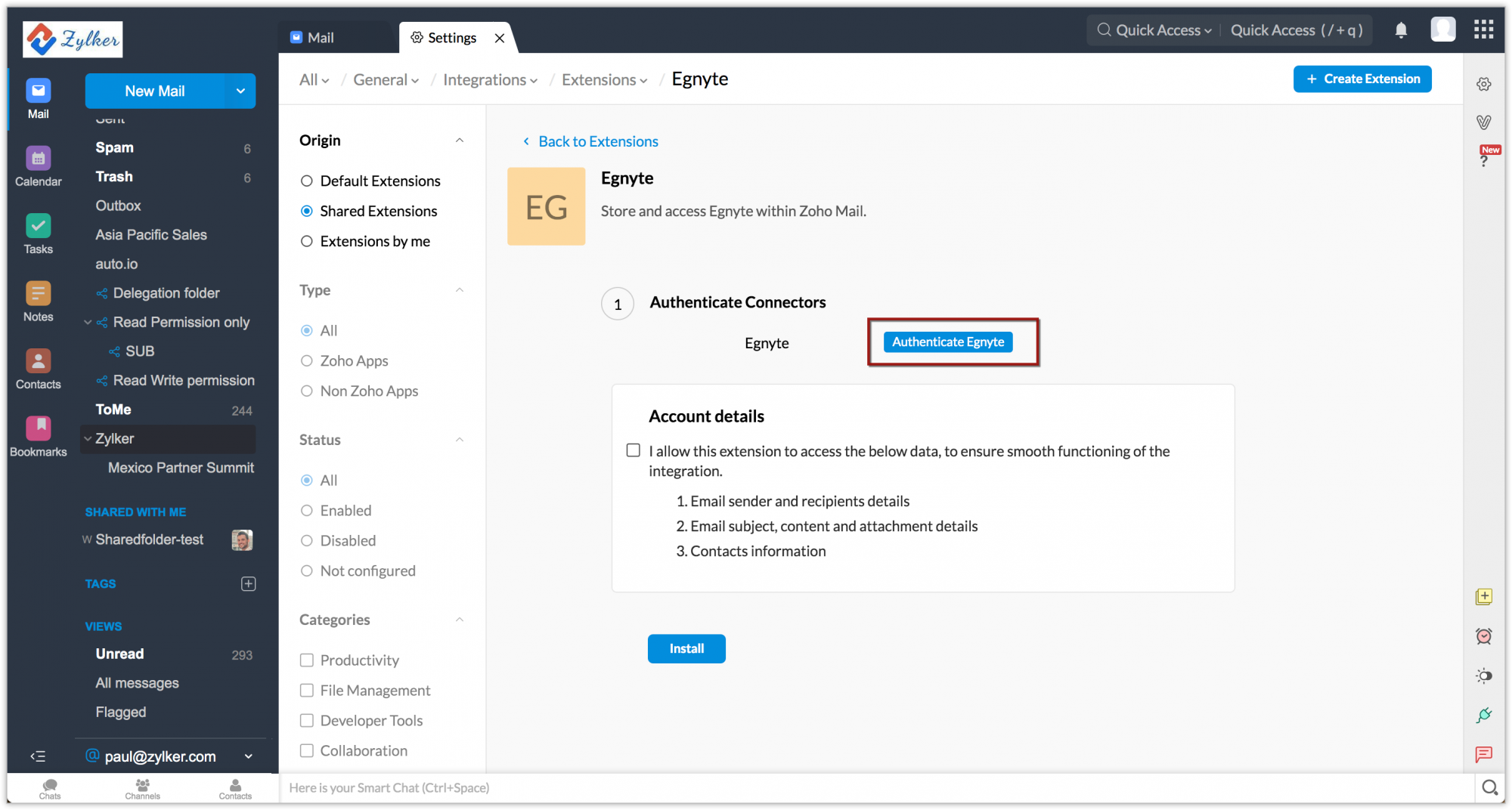Click the settings gear in right rail
This screenshot has height=810, width=1512.
coord(1484,84)
